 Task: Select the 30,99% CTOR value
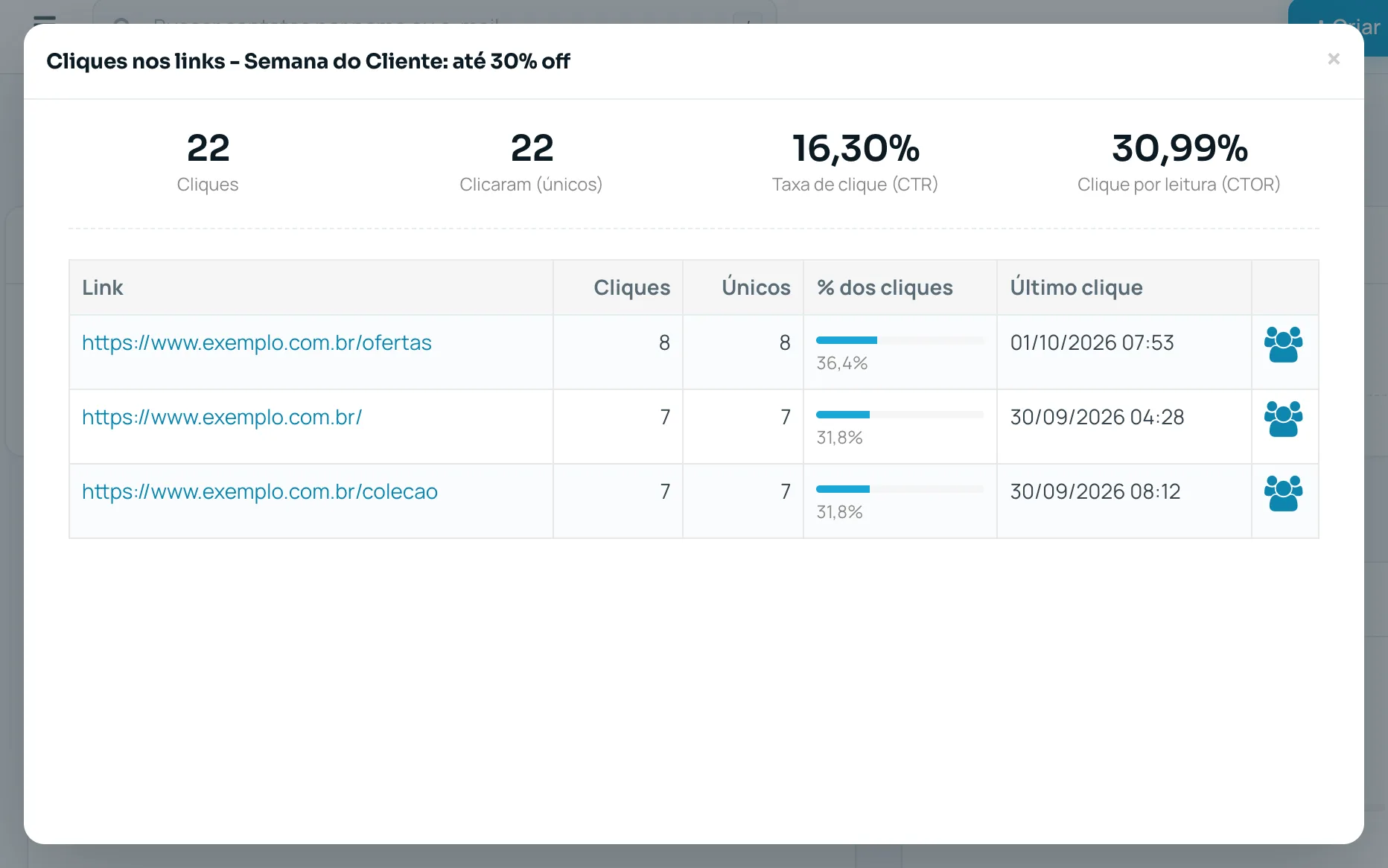coord(1180,148)
